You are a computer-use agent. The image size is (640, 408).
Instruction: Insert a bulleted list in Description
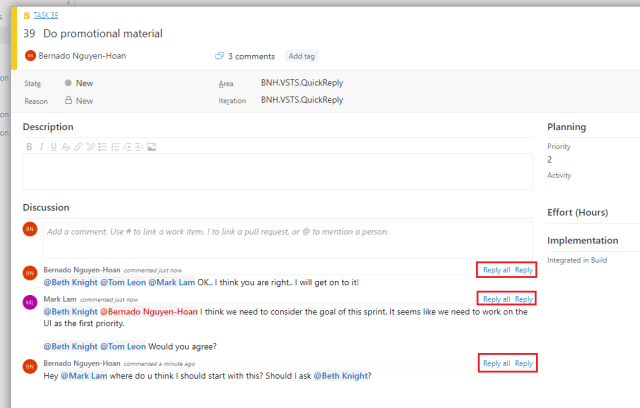[x=103, y=147]
